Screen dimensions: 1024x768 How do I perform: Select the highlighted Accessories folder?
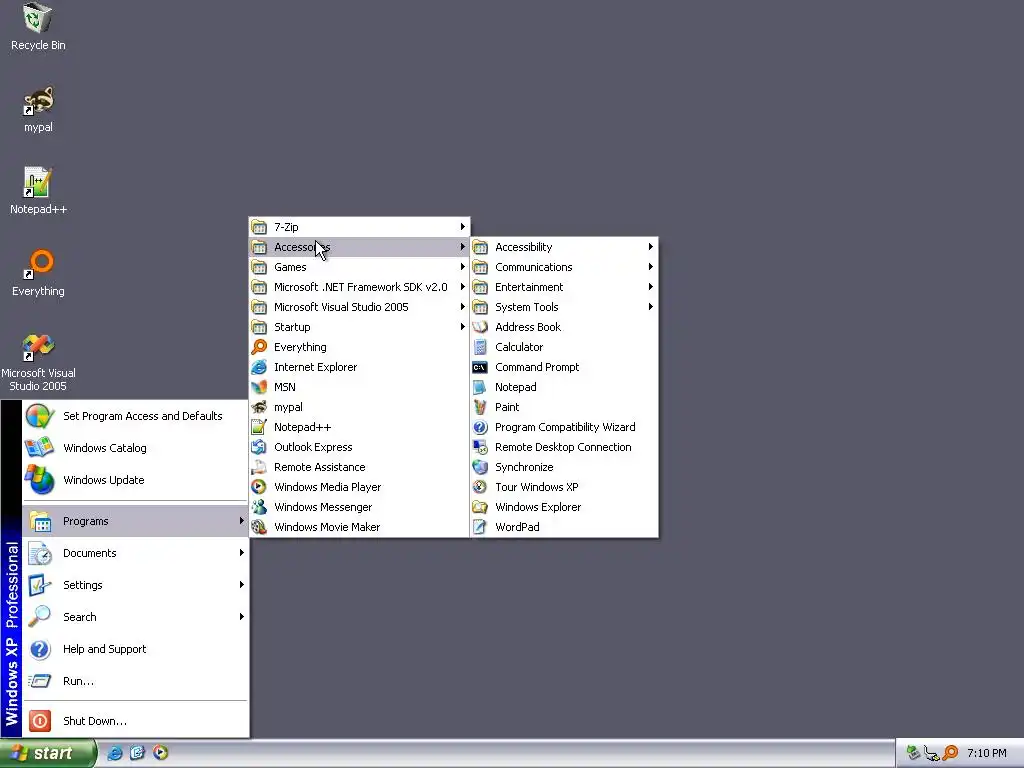(x=359, y=247)
